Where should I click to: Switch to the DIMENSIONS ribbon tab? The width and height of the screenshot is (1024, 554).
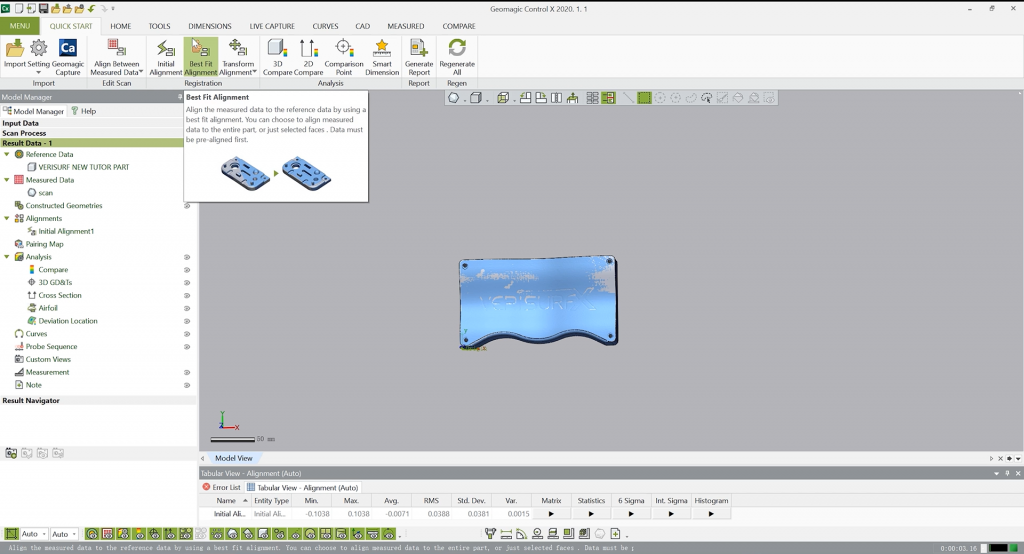click(210, 26)
